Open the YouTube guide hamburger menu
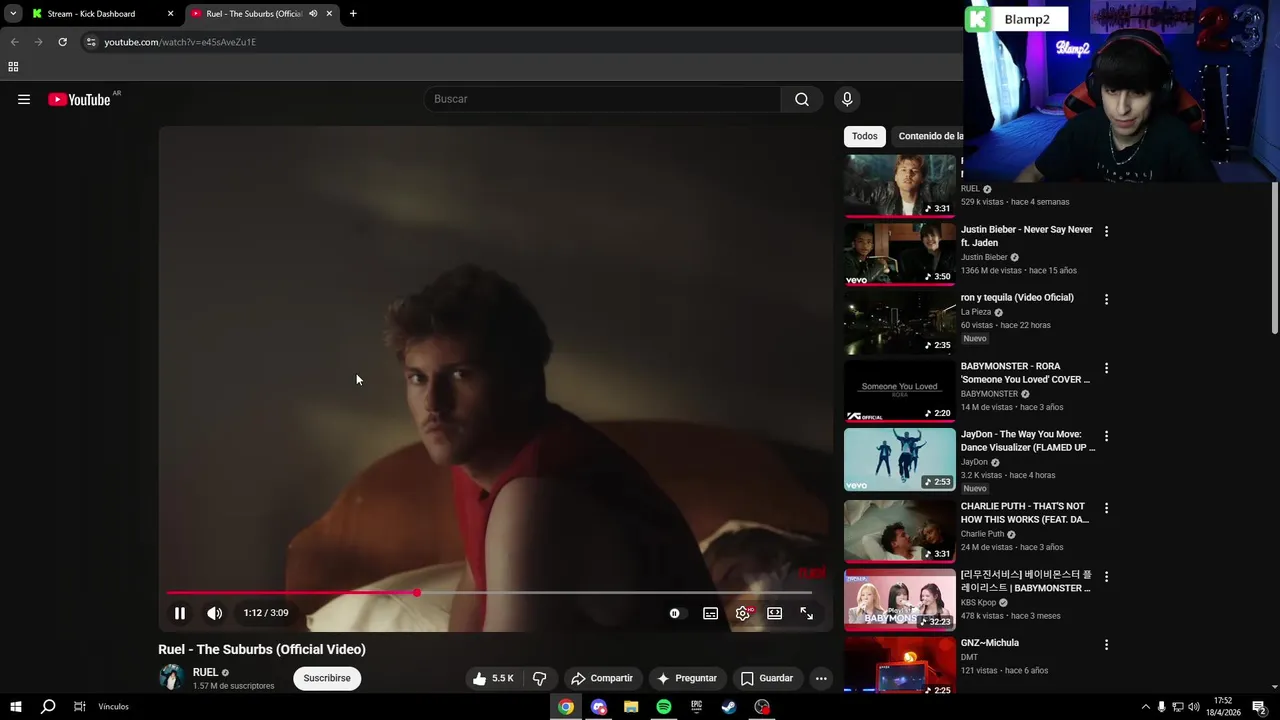 click(24, 99)
